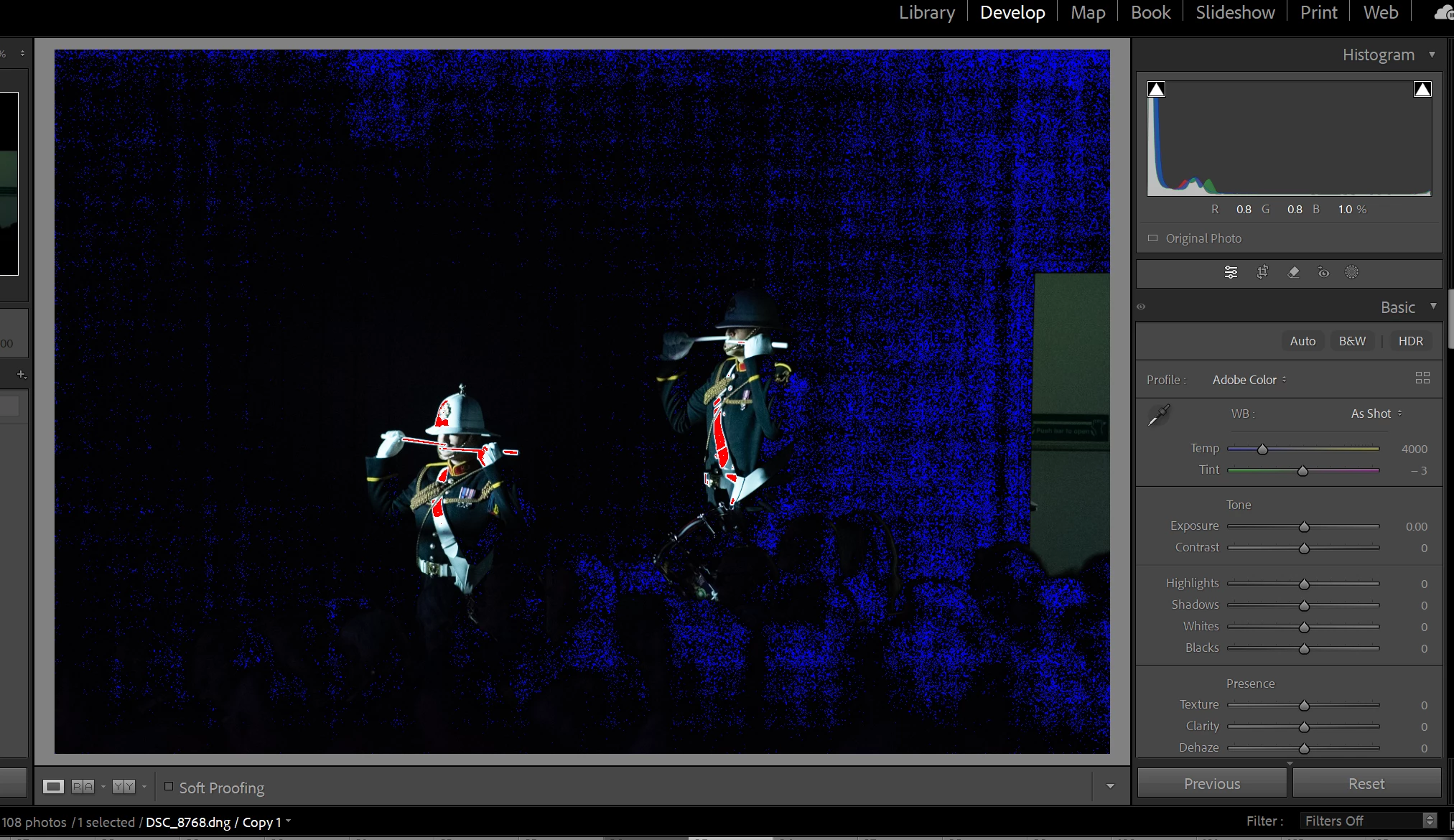This screenshot has width=1454, height=840.
Task: Toggle Basic panel visibility eye icon
Action: 1141,307
